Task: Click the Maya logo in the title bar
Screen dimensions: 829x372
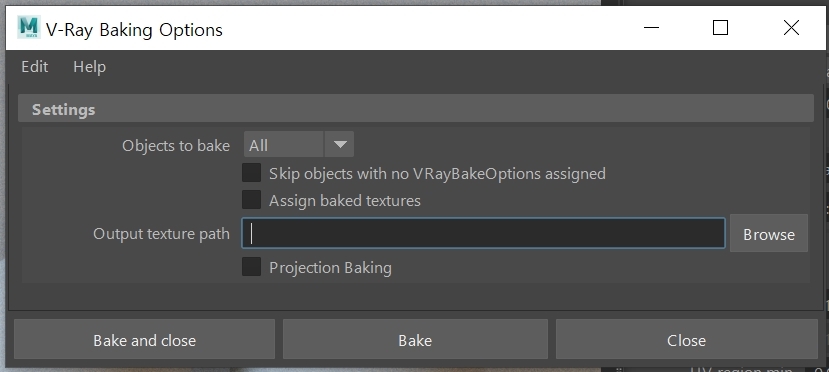Action: coord(29,27)
